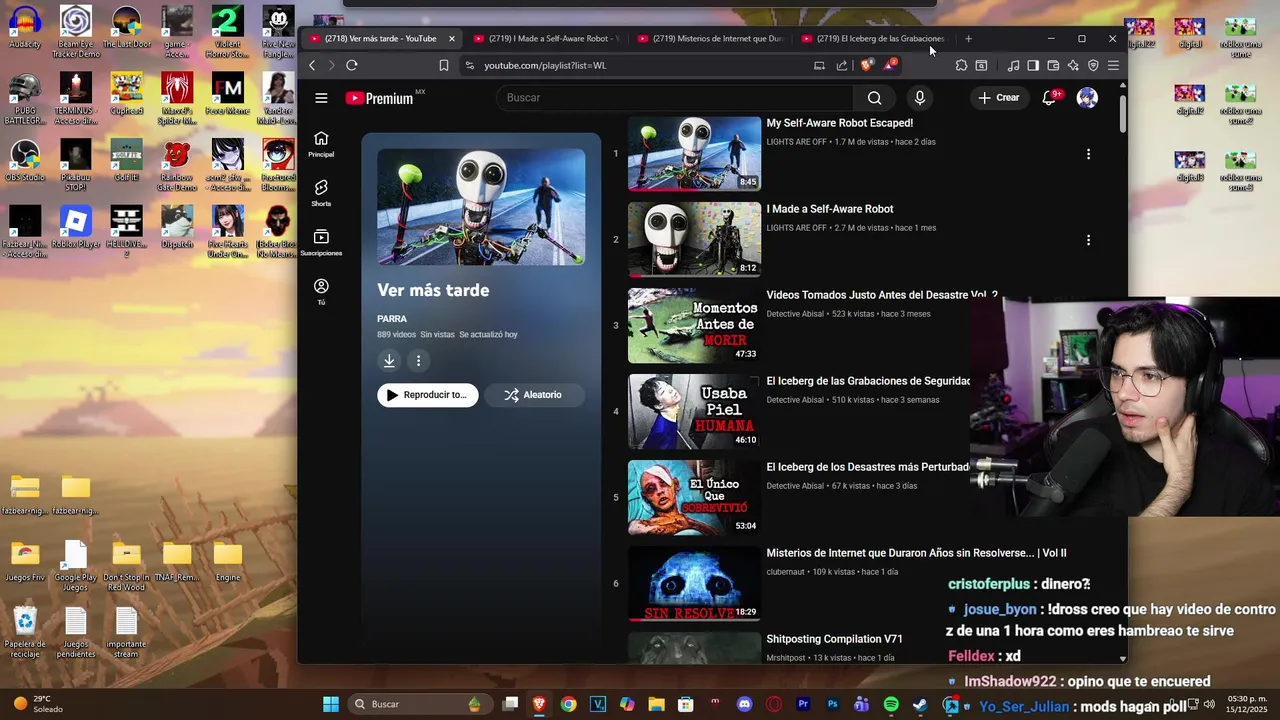
Task: Open Brave Rewards triangle icon
Action: (889, 65)
